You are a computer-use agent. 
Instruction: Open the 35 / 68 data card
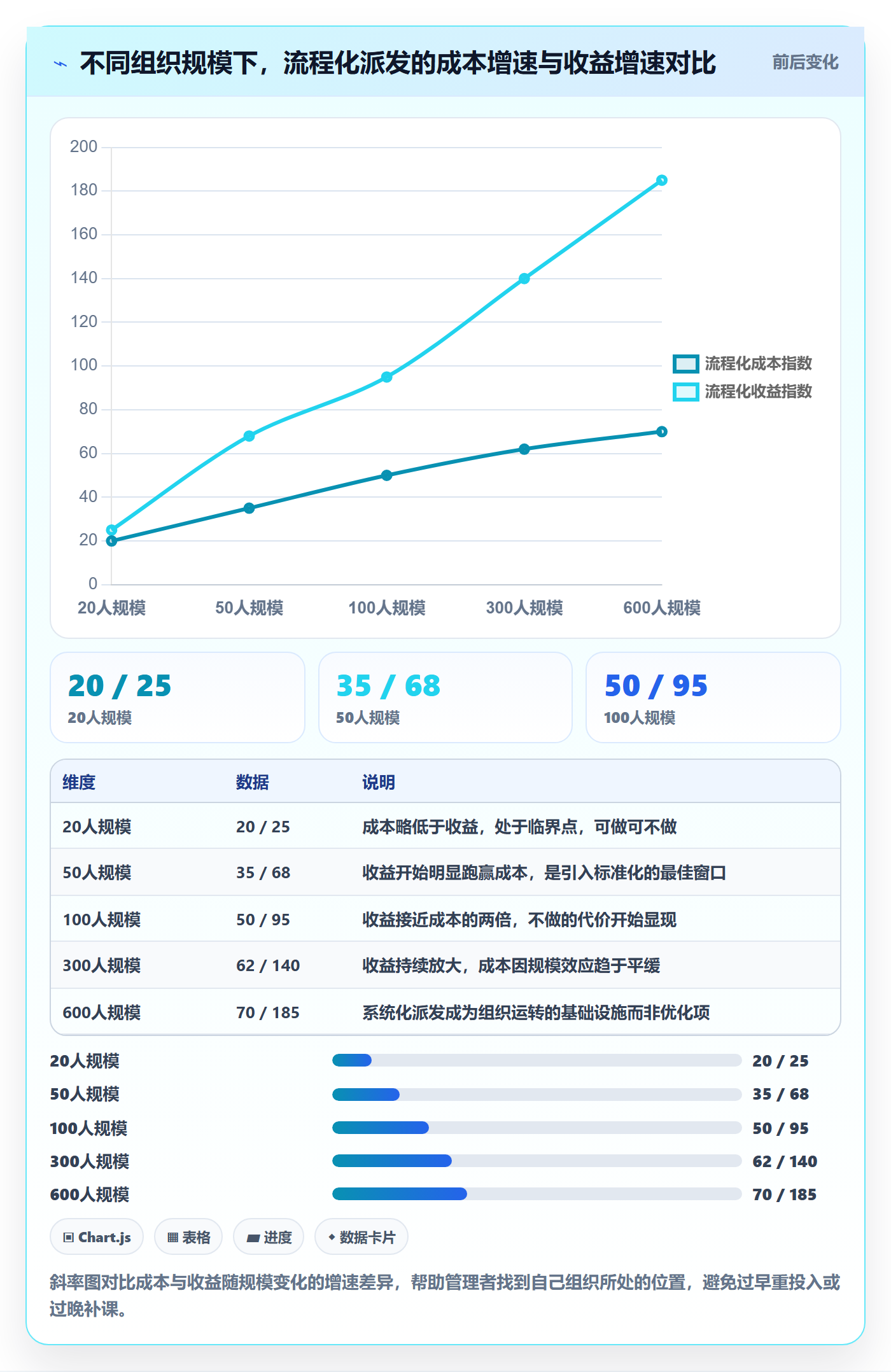pyautogui.click(x=445, y=697)
